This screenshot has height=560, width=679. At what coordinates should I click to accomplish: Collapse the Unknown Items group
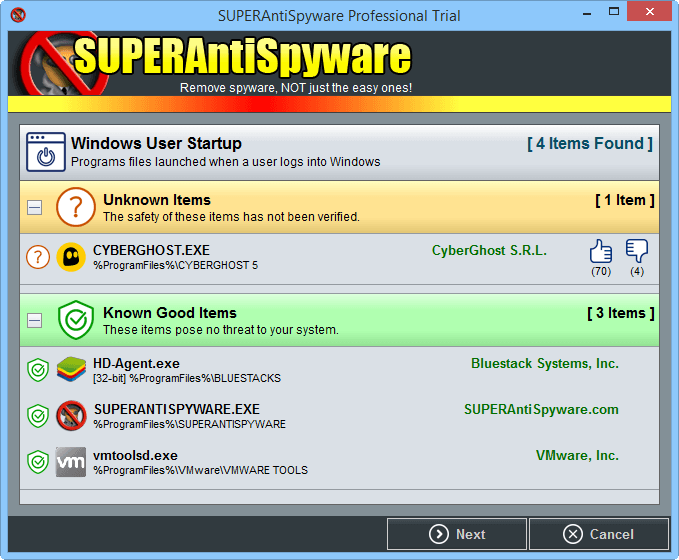[x=35, y=207]
